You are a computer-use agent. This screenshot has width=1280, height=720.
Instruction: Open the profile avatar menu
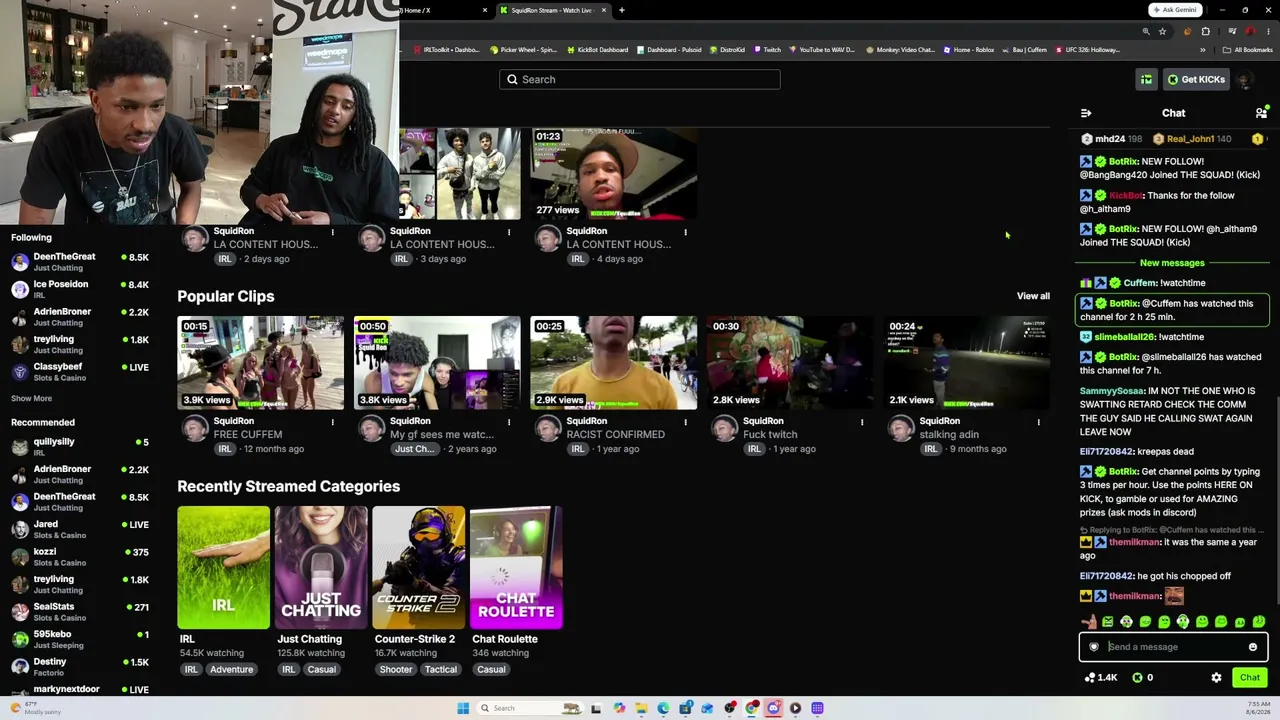click(1245, 80)
